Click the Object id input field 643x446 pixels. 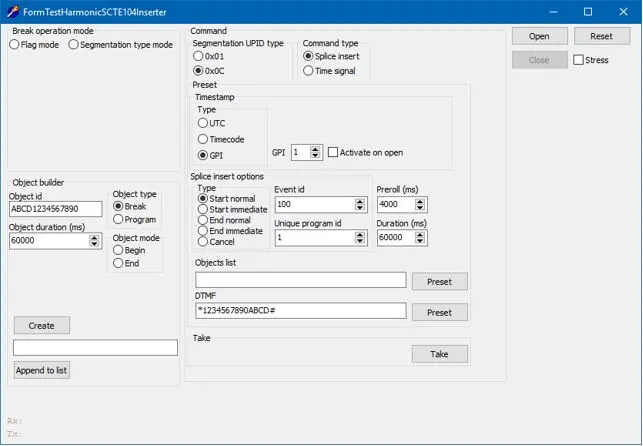pyautogui.click(x=56, y=209)
